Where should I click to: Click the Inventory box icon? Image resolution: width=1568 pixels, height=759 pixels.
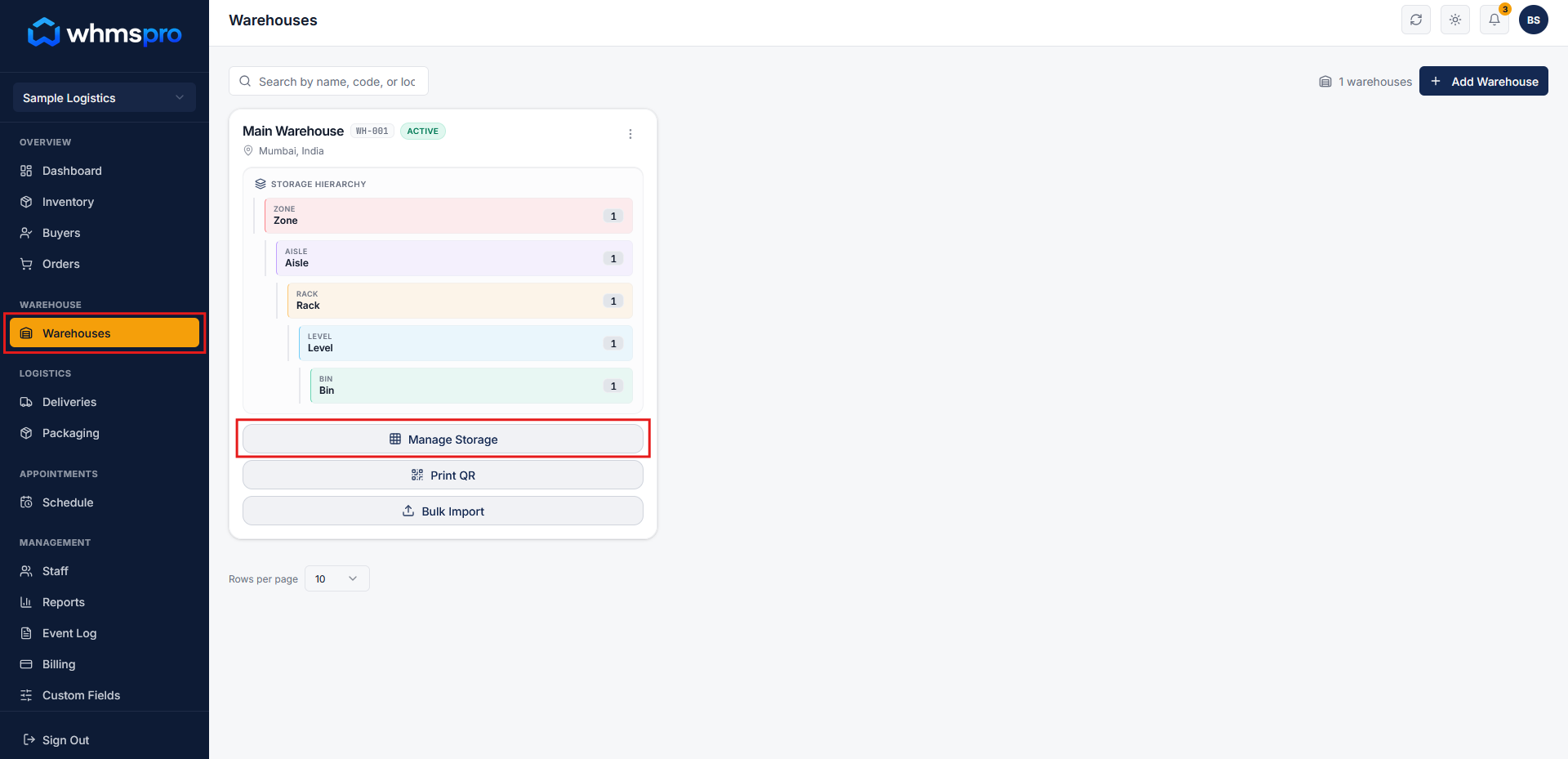point(26,202)
